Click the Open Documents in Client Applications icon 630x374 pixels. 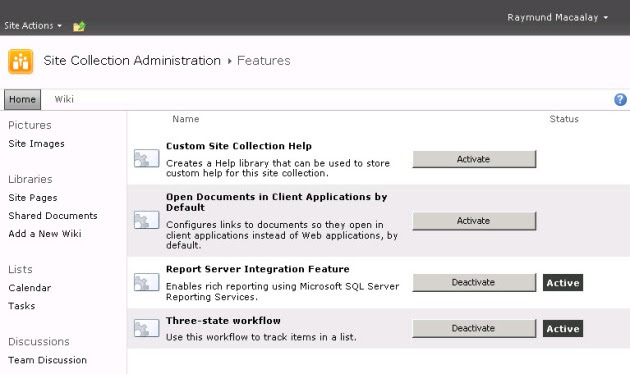(x=146, y=220)
